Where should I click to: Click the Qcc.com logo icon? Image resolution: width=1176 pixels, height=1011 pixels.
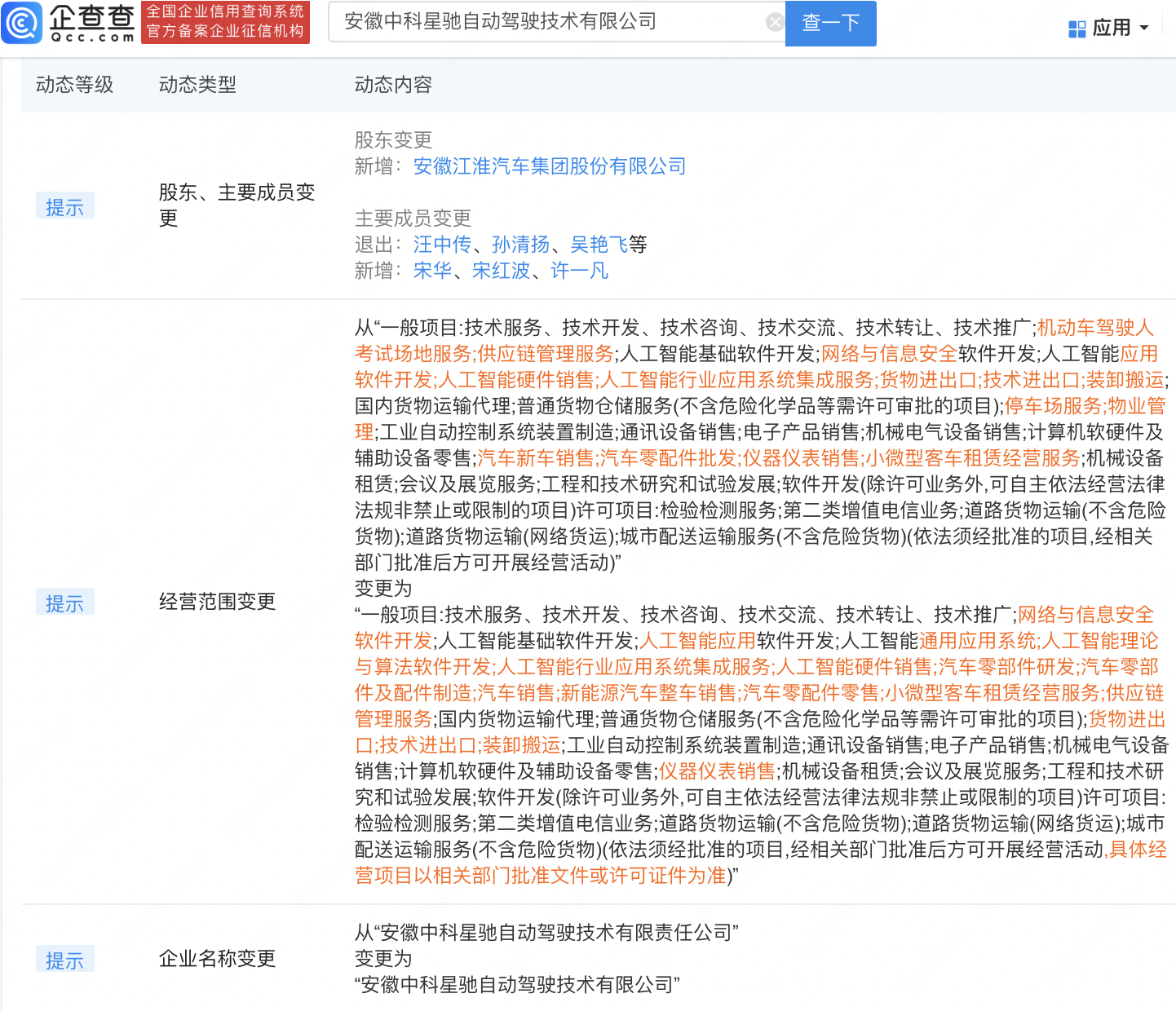(22, 22)
